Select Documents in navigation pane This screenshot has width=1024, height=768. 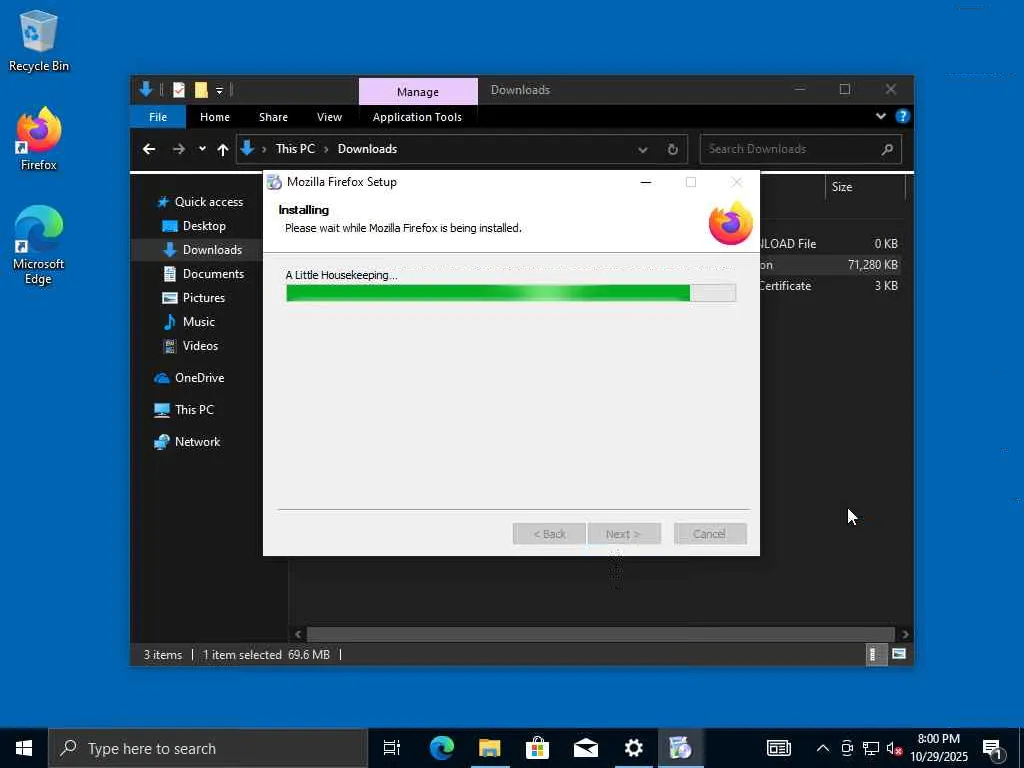203,274
